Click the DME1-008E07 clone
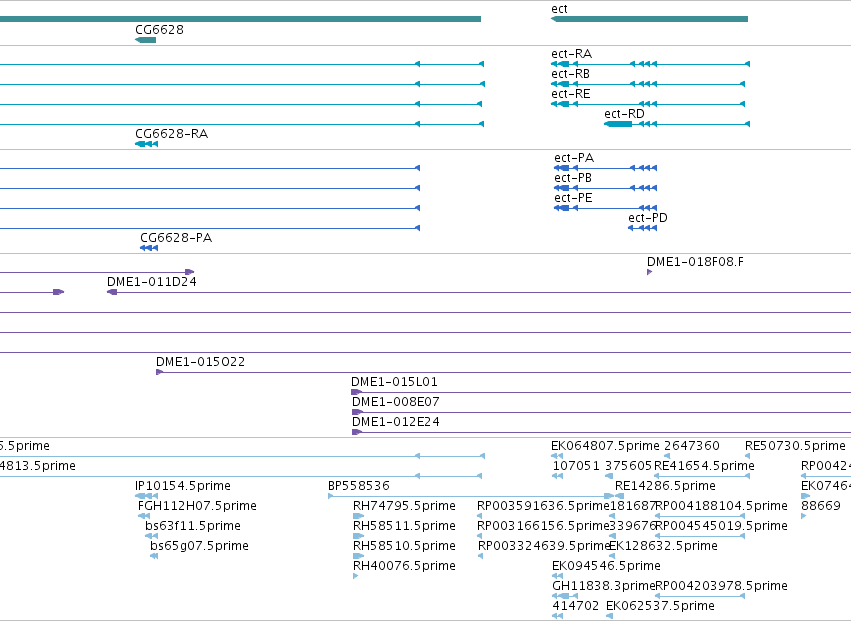 click(x=601, y=412)
